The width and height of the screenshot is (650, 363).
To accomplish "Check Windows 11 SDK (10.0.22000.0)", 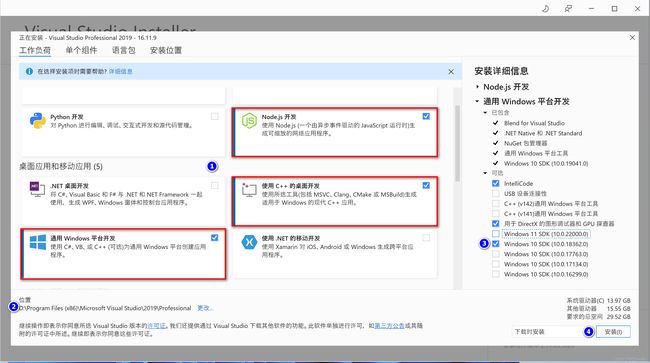I will 496,234.
